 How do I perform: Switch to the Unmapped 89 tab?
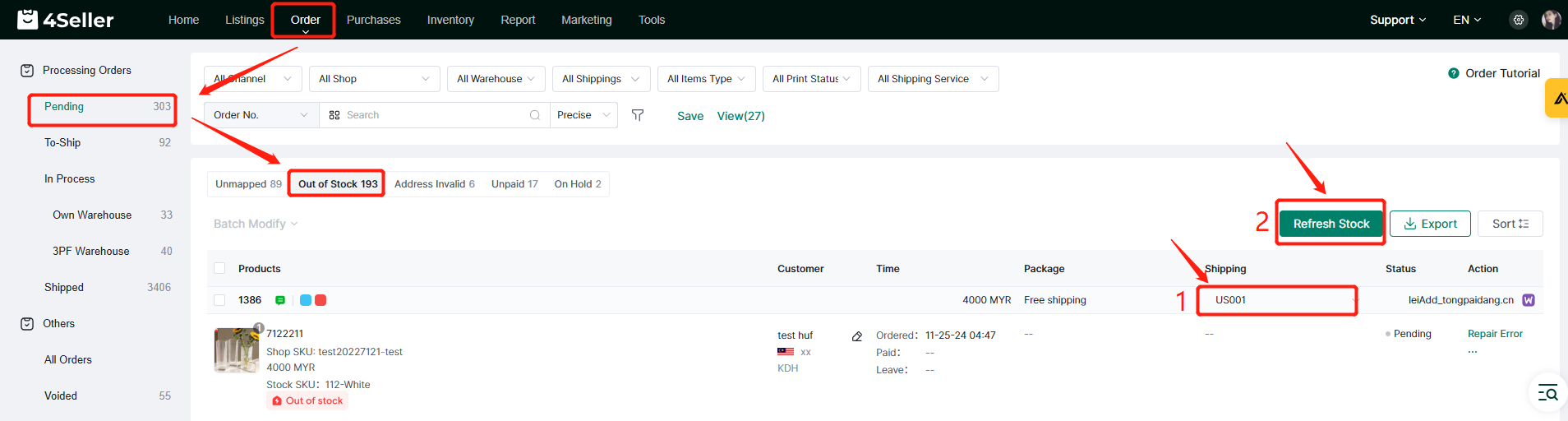pos(248,184)
